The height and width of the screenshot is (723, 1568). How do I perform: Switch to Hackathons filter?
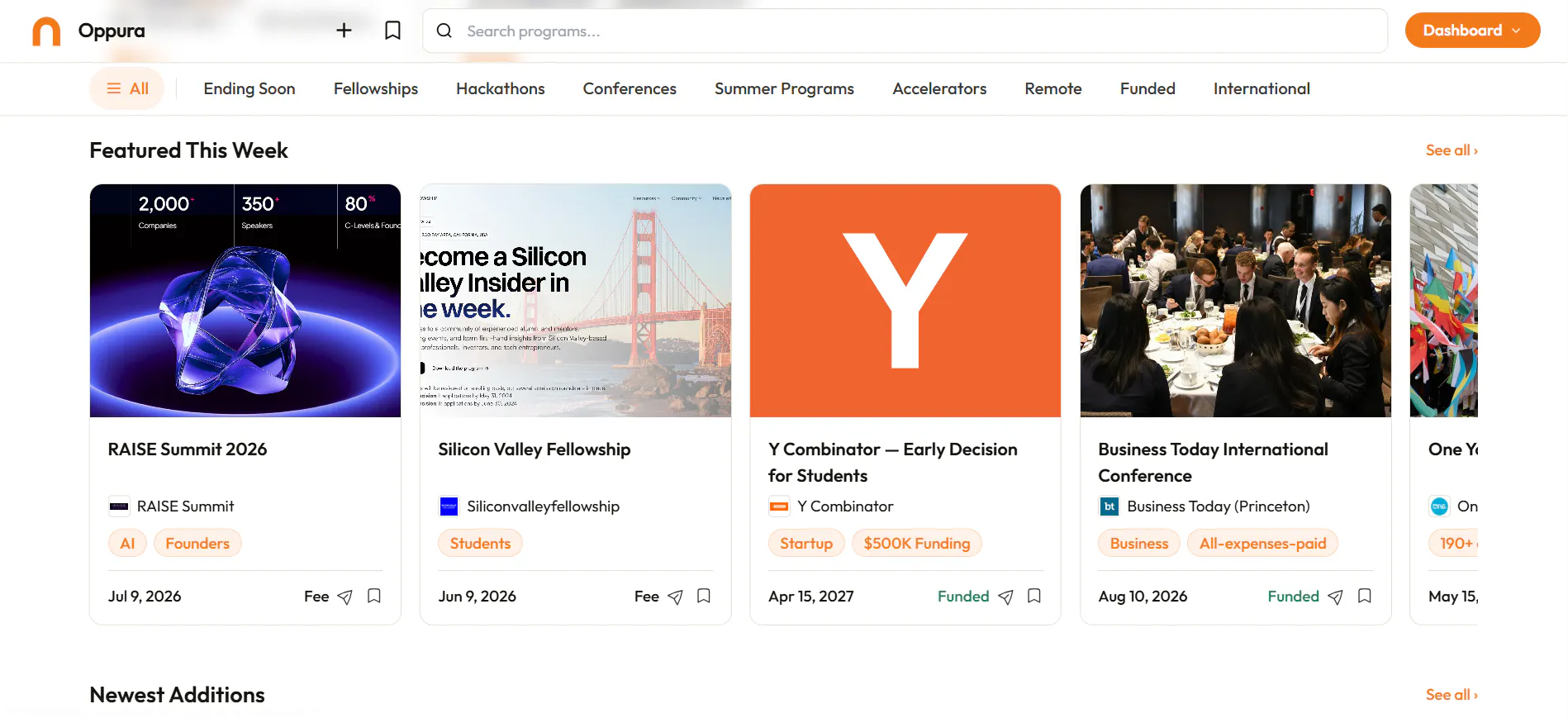tap(501, 88)
